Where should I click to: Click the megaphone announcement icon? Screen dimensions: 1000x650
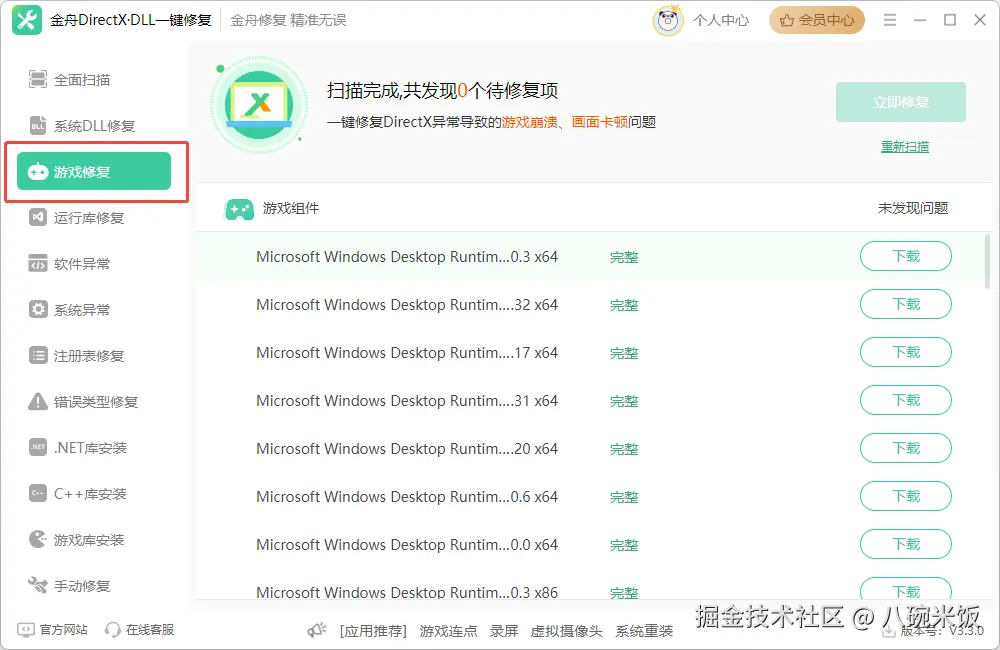tap(316, 630)
